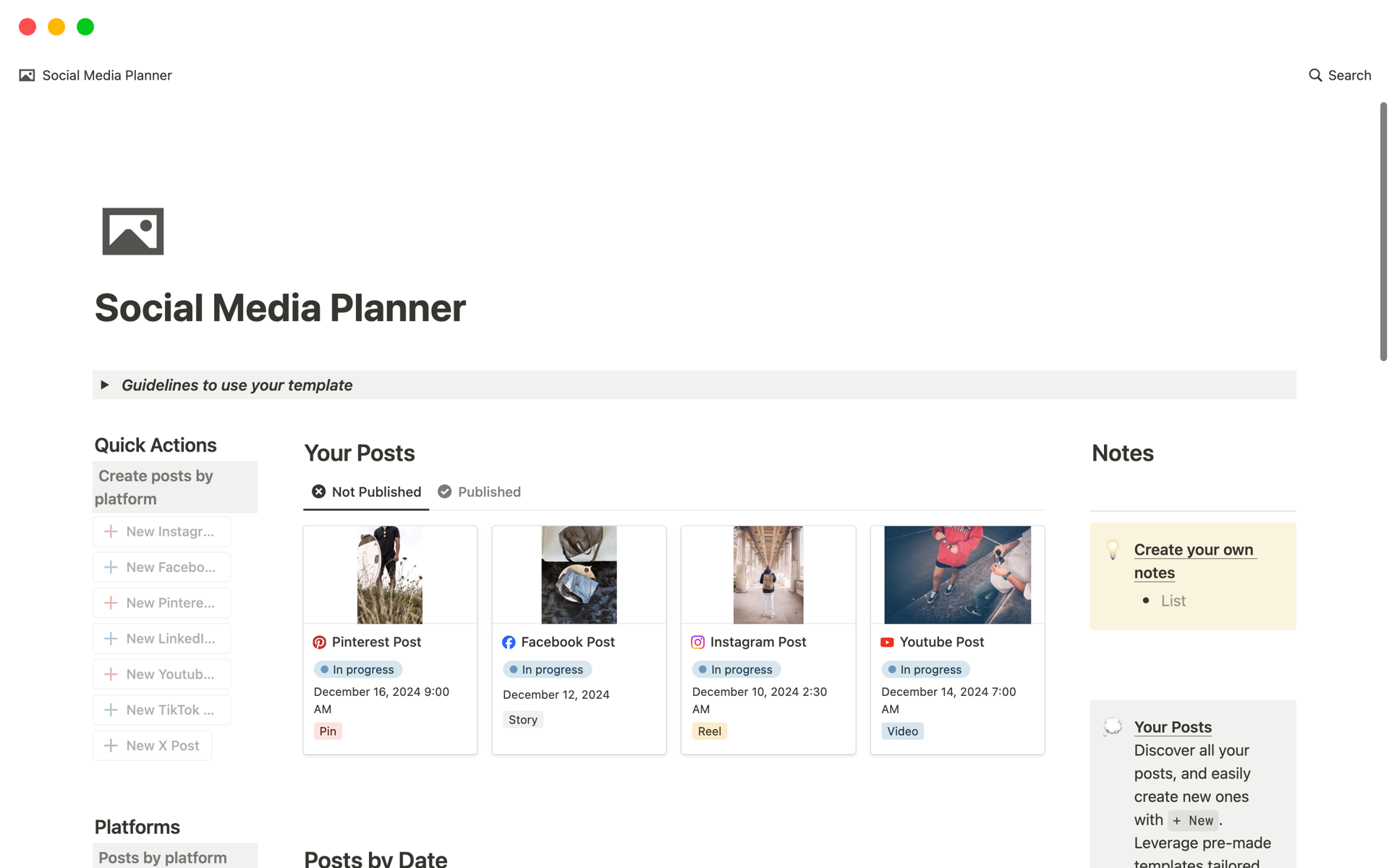This screenshot has width=1389, height=868.
Task: Click the Facebook logo icon
Action: point(509,642)
